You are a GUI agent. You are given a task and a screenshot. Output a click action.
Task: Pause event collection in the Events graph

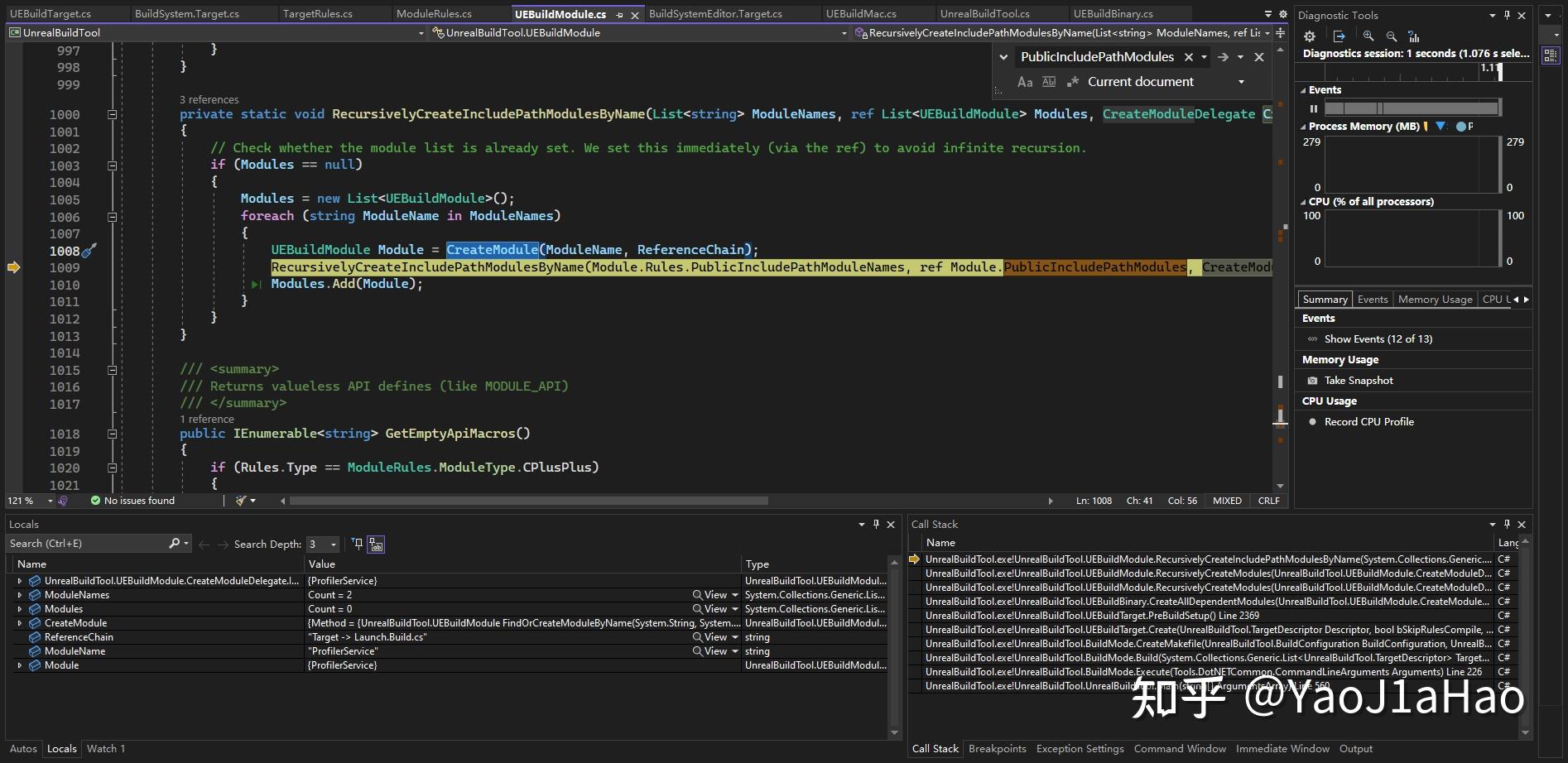[1314, 108]
